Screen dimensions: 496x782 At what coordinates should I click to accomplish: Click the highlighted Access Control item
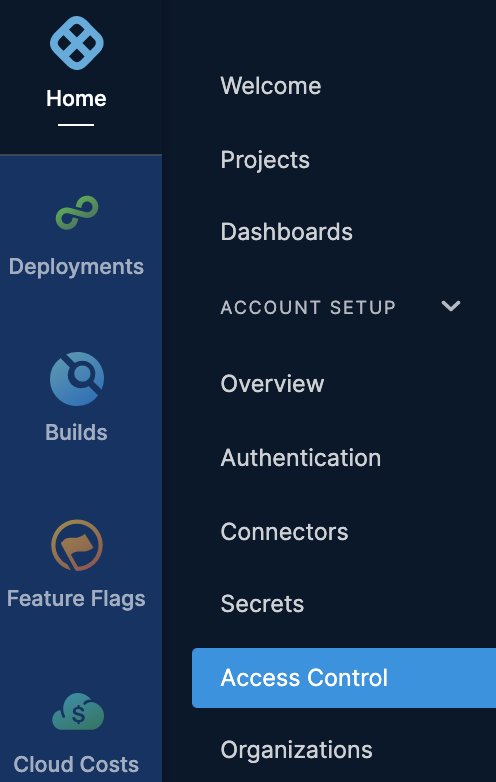344,678
